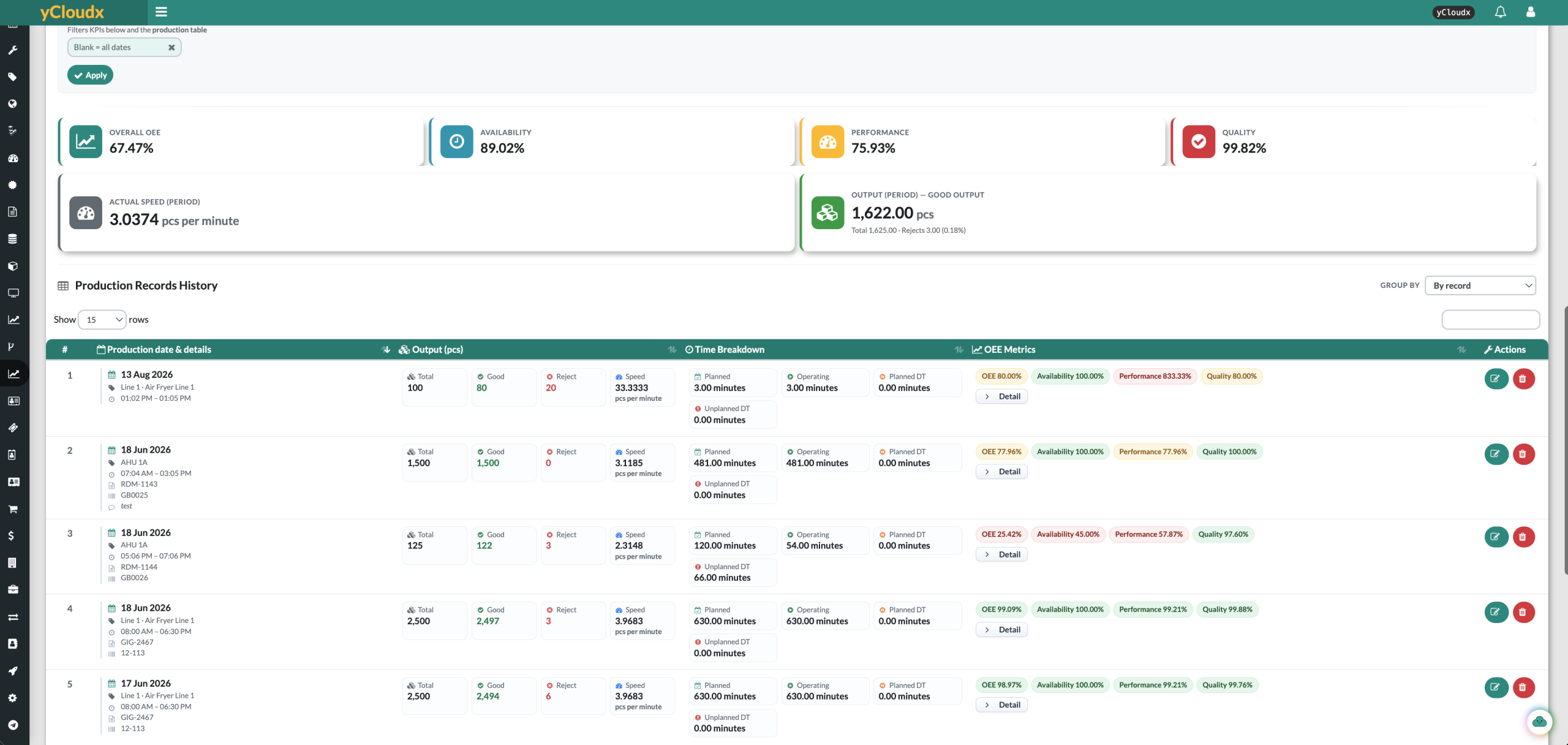Expand Detail for record 2
1568x745 pixels.
click(1001, 472)
